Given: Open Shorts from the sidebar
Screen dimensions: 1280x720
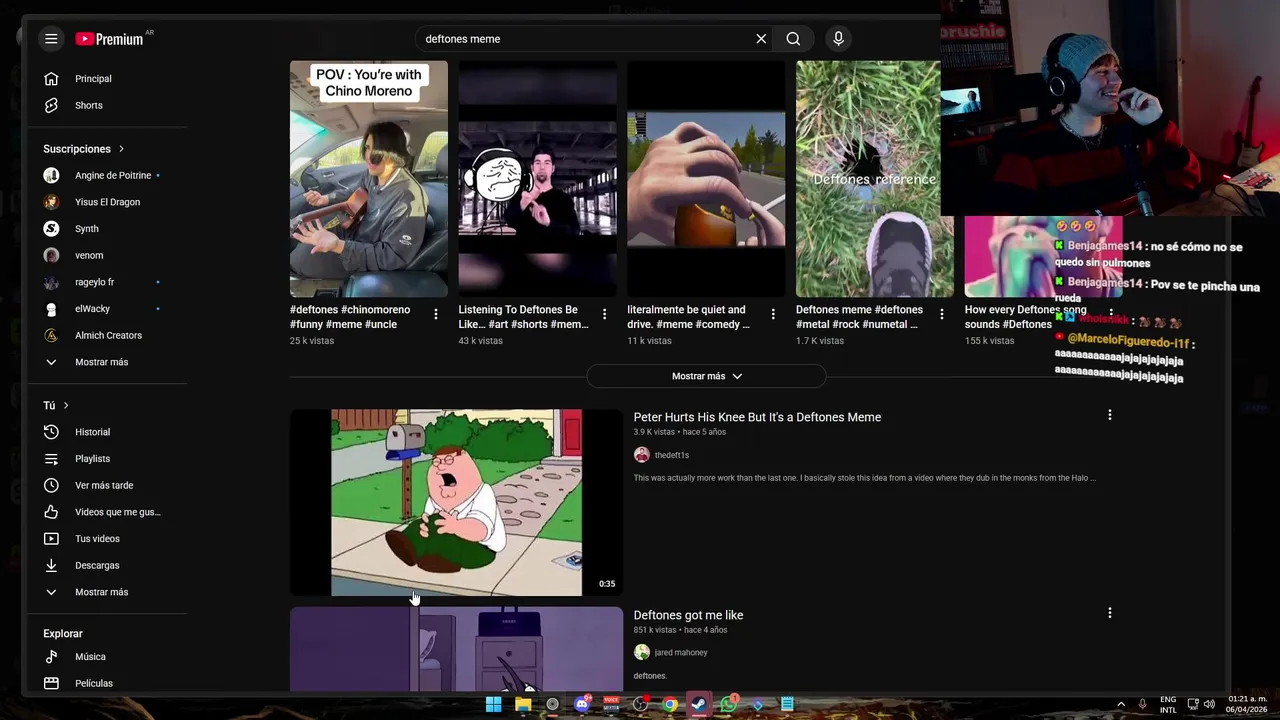Looking at the screenshot, I should (x=51, y=105).
